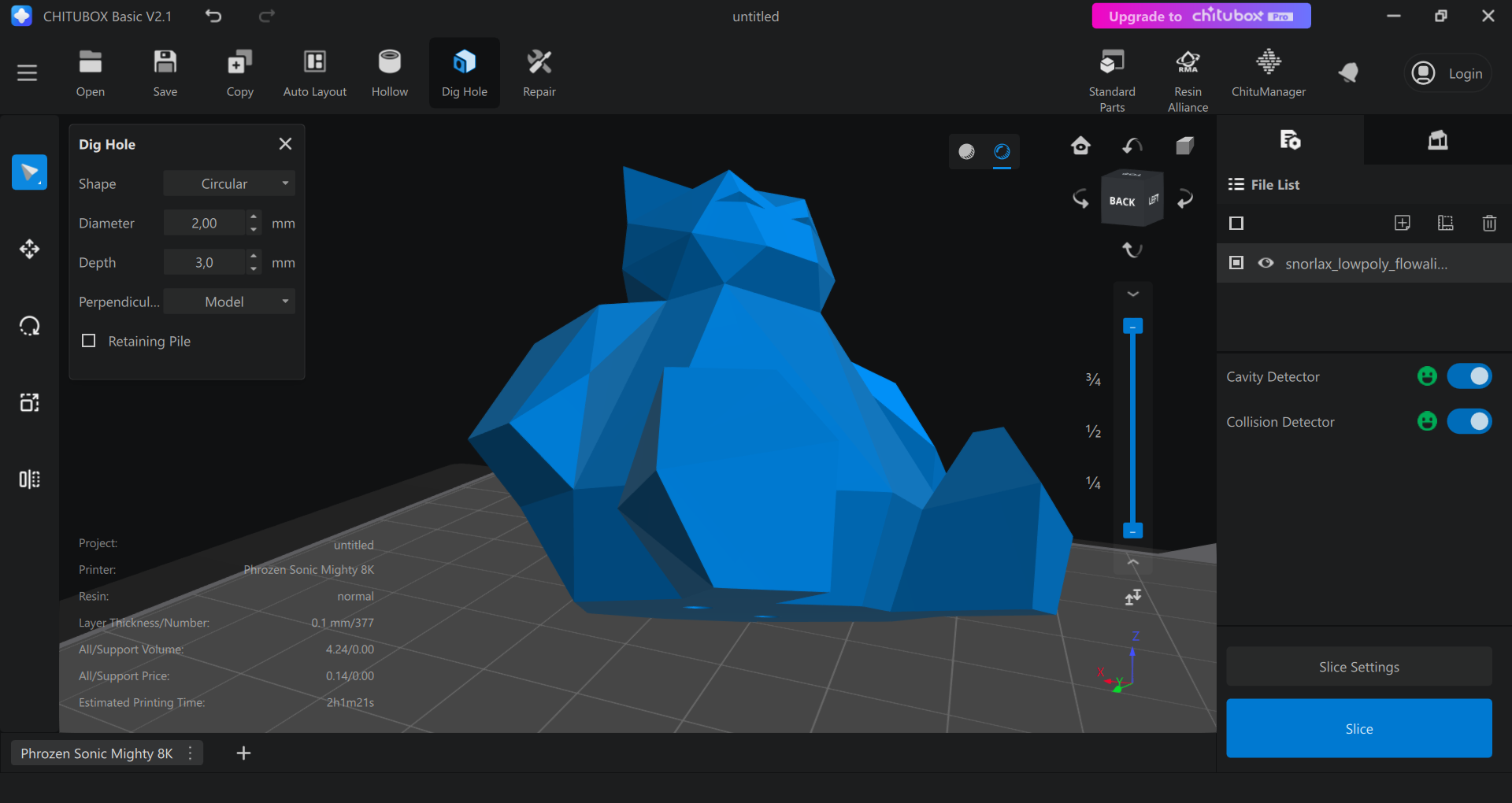Screen dimensions: 1512x803
Task: Reset view with the home icon
Action: (1080, 146)
